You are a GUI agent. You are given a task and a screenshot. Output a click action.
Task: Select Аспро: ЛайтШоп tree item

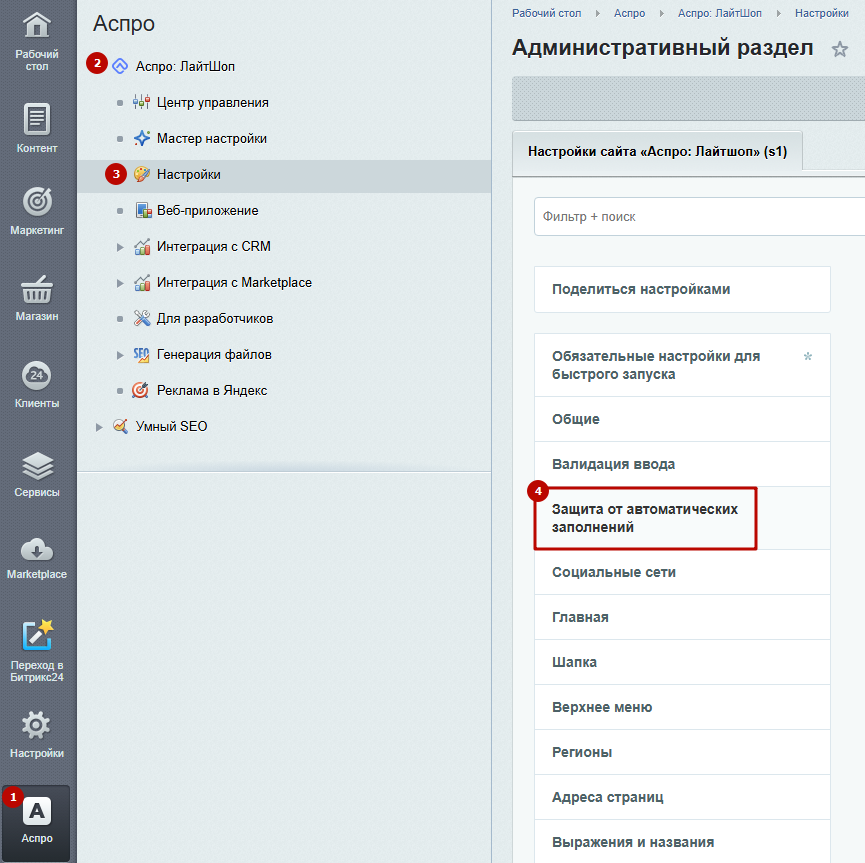[185, 66]
